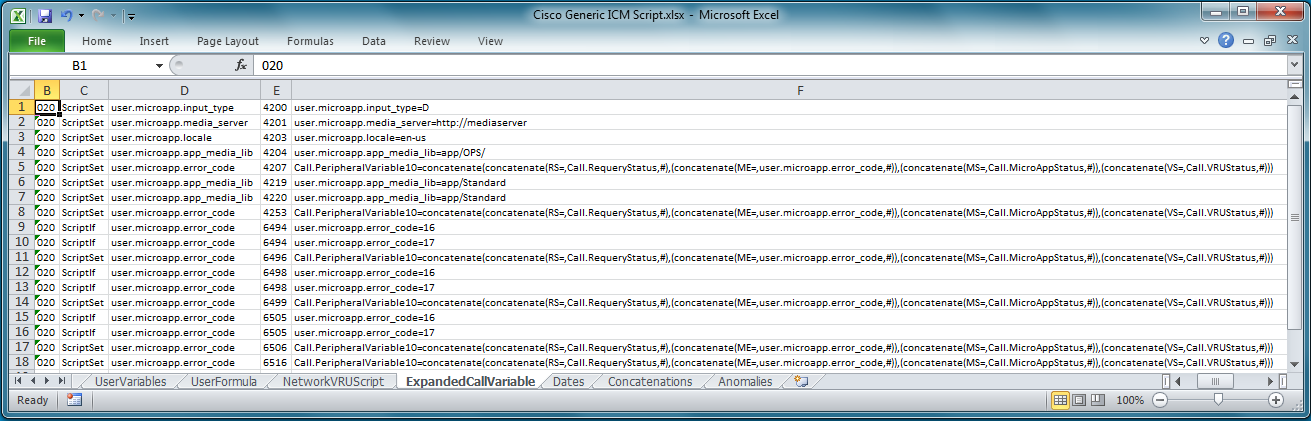The height and width of the screenshot is (421, 1311).
Task: Switch to Page Break Preview button
Action: click(1097, 400)
